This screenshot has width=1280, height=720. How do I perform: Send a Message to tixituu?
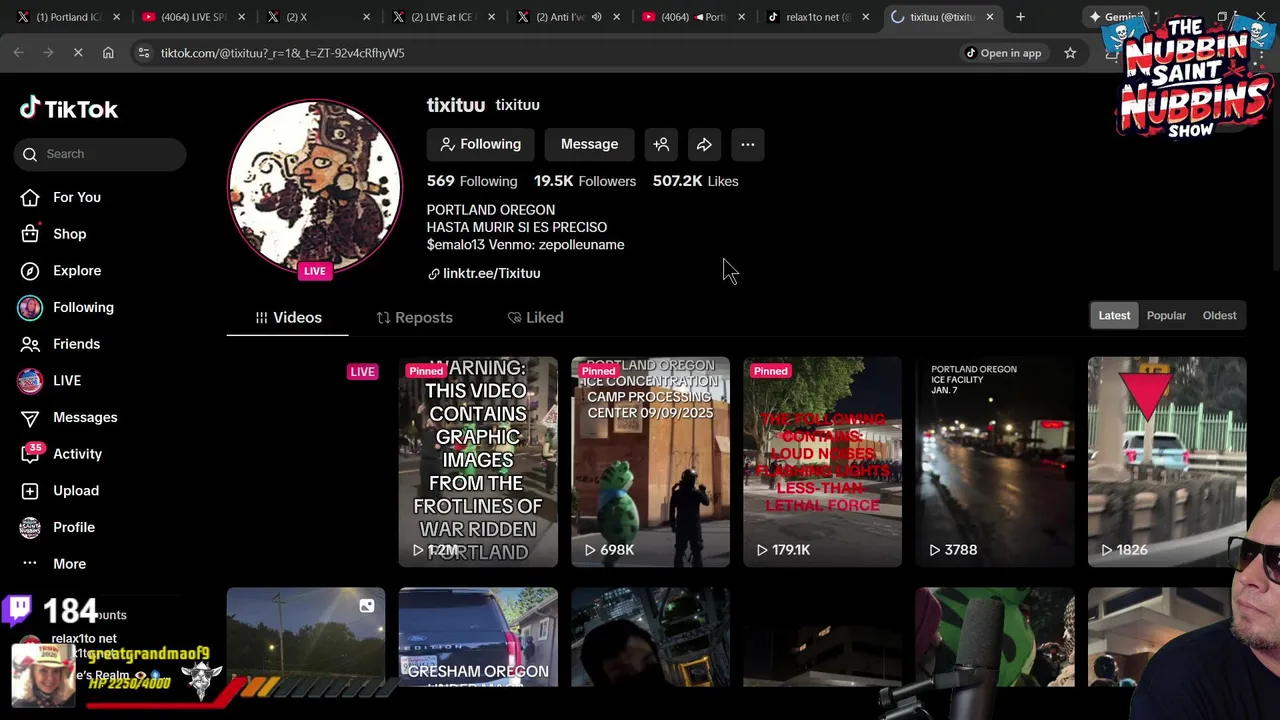click(589, 144)
